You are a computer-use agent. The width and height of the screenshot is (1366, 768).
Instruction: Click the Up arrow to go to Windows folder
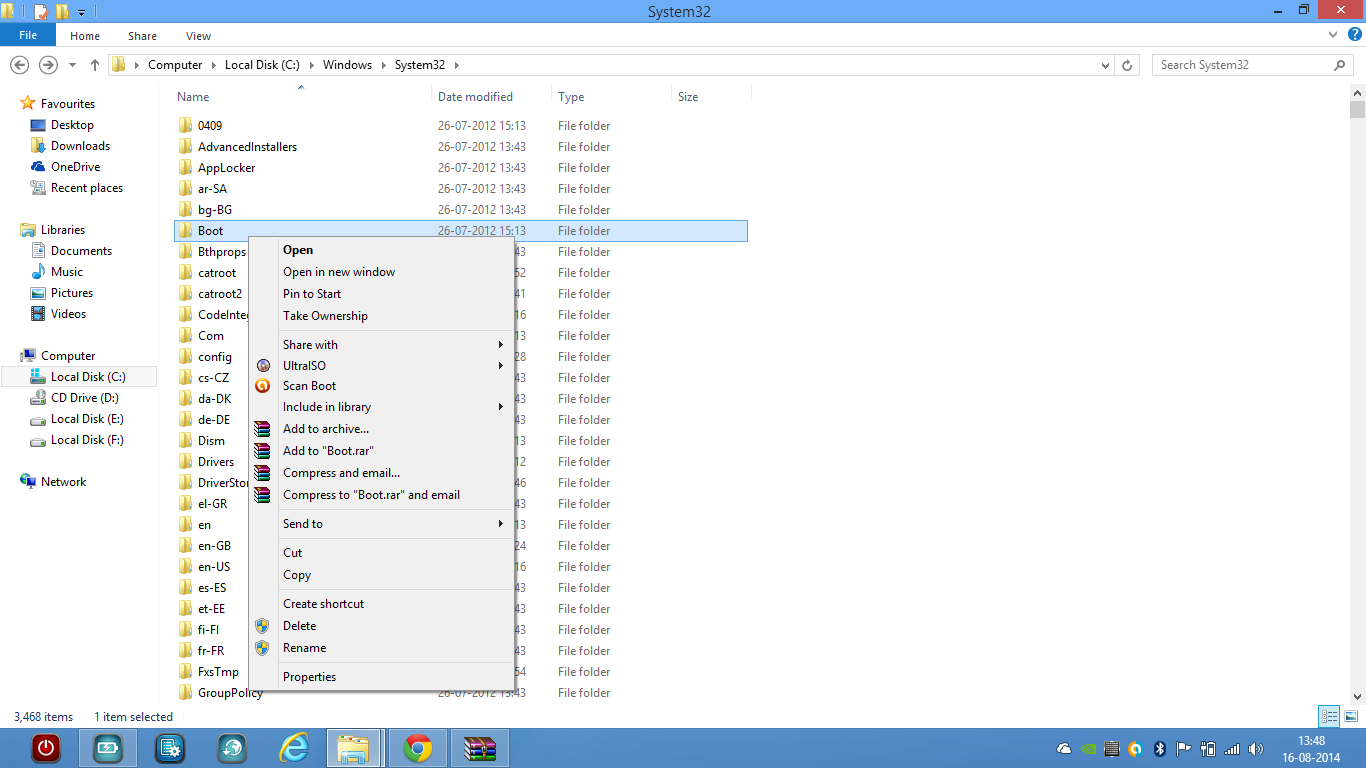[x=94, y=64]
